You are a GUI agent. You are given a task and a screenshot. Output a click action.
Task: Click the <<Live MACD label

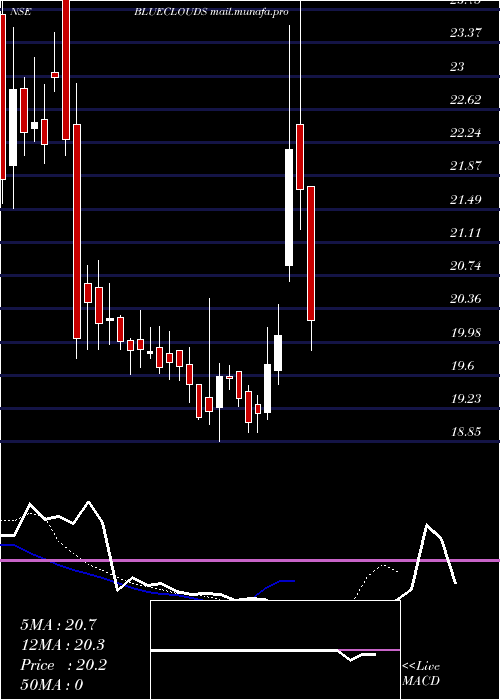click(x=421, y=674)
